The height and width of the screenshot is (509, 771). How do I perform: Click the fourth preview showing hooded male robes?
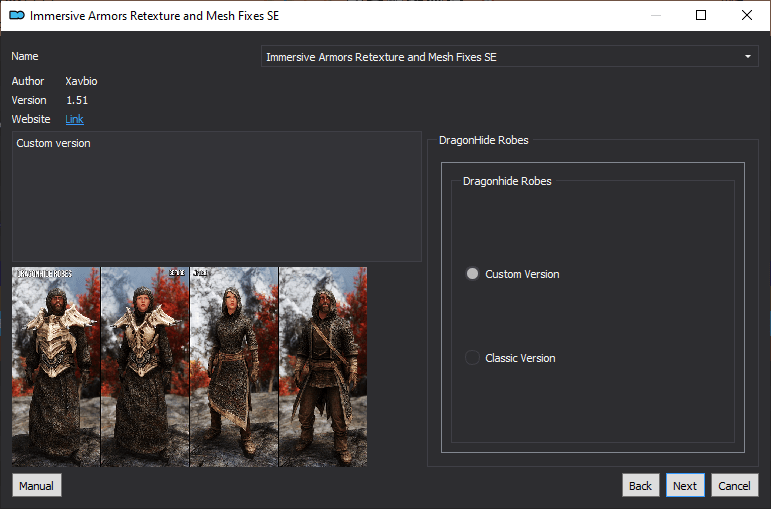323,366
